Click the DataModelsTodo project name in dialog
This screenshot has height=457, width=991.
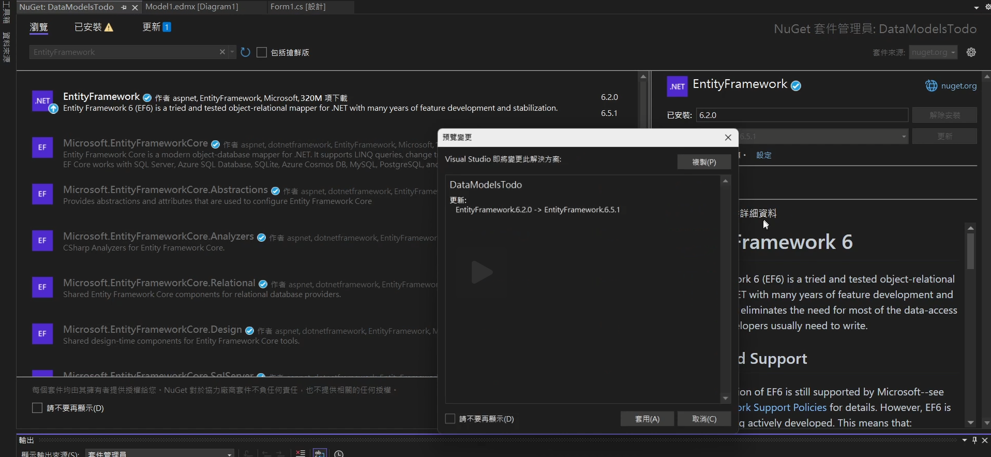tap(485, 185)
